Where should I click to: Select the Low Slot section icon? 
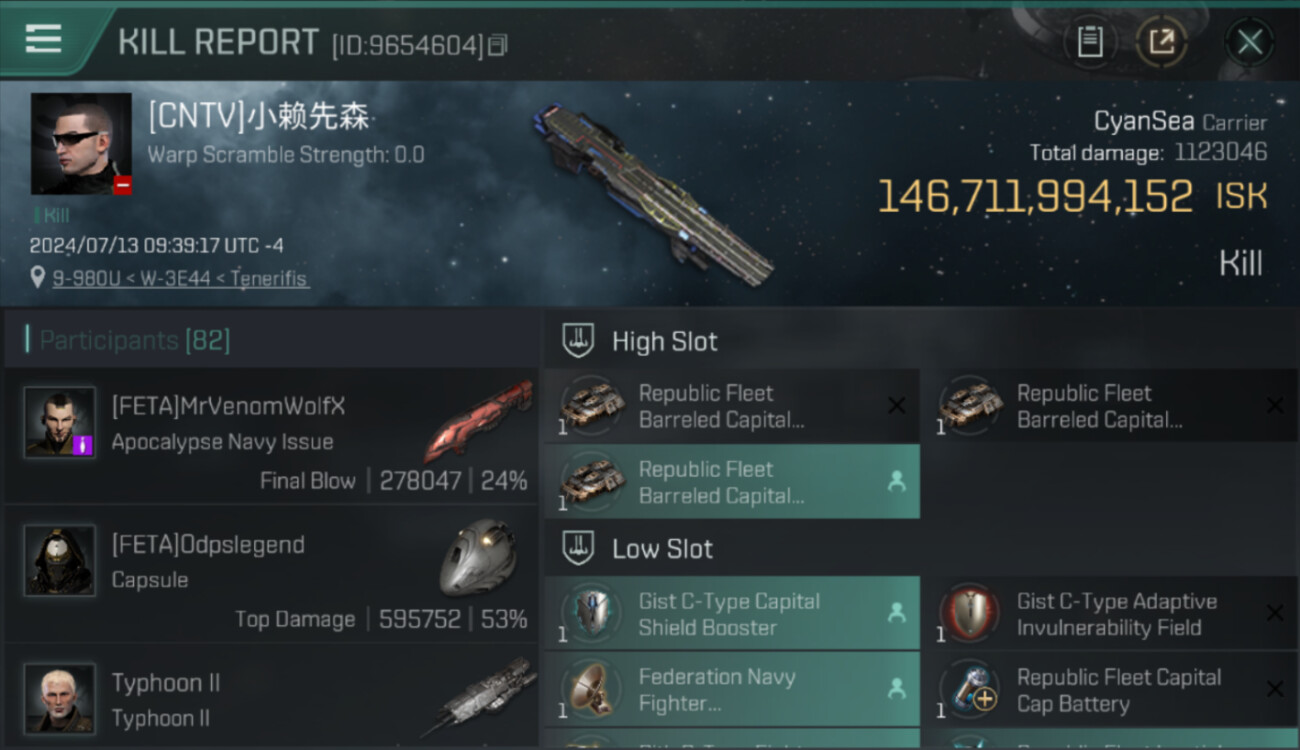pos(578,548)
